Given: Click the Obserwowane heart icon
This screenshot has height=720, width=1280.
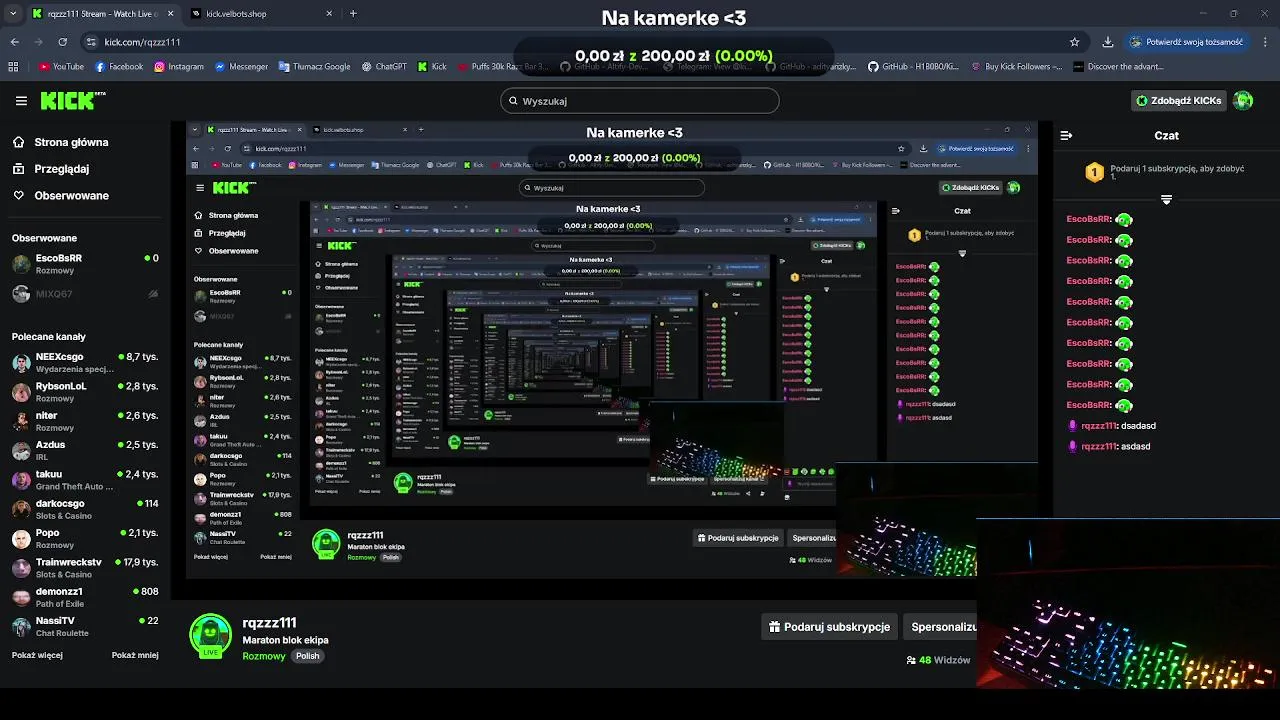Looking at the screenshot, I should (19, 195).
